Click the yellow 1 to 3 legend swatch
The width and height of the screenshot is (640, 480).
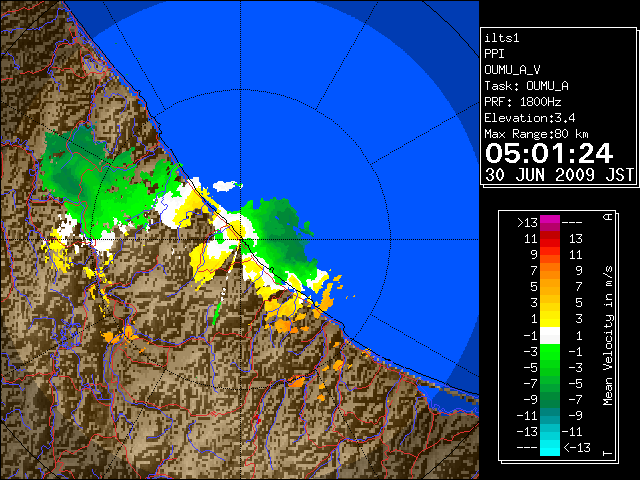pos(550,319)
